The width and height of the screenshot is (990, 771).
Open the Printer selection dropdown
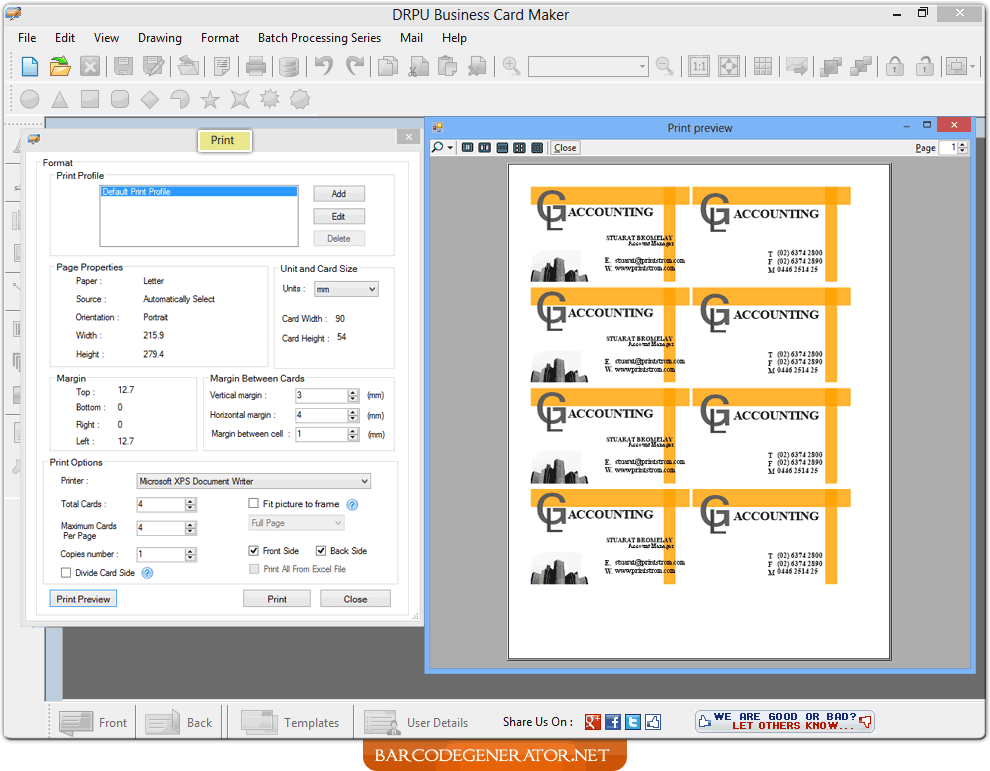(254, 481)
